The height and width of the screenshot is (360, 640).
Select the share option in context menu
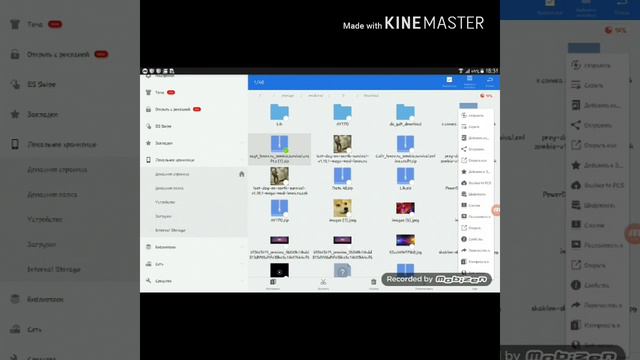476,149
